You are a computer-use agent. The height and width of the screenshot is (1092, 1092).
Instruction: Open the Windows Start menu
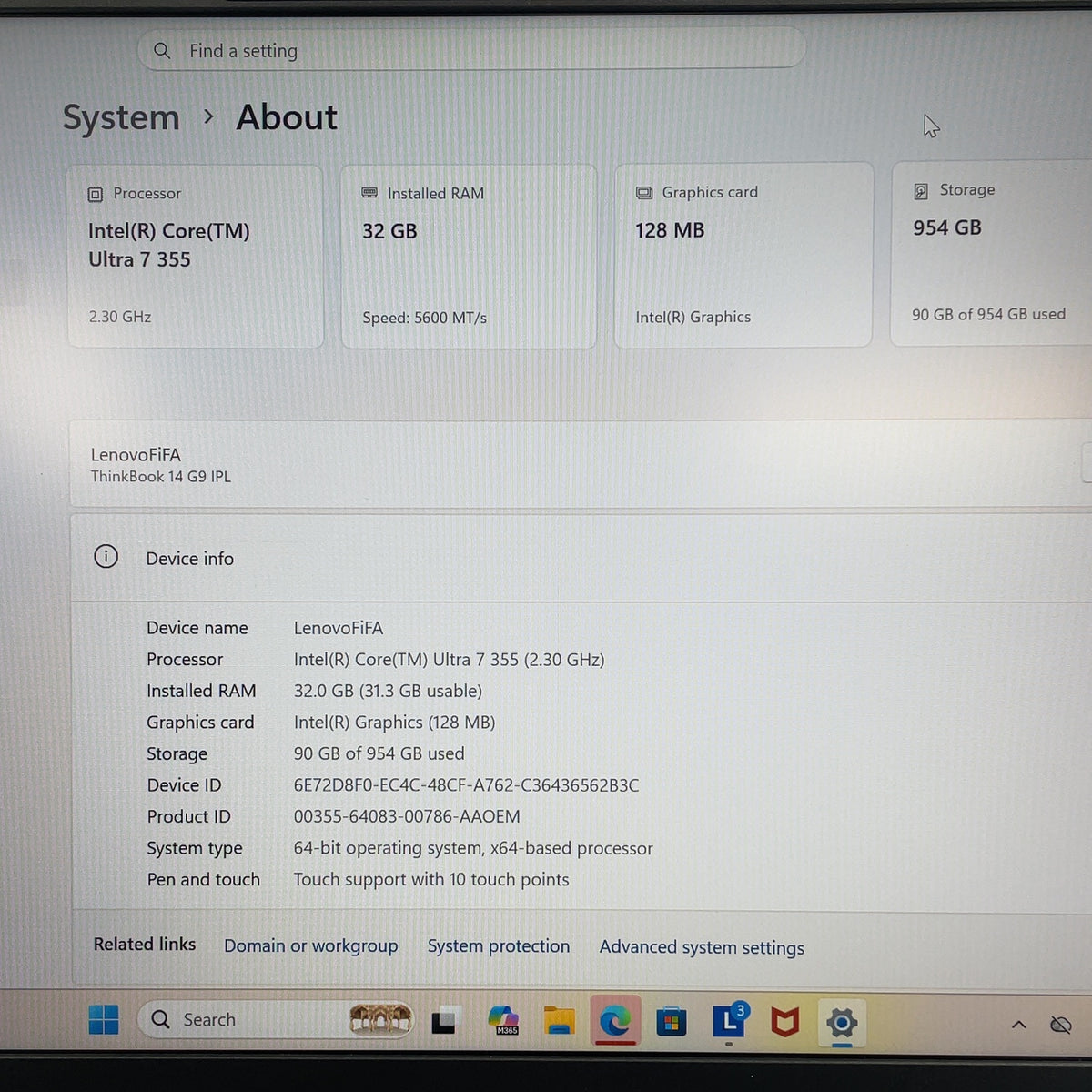pyautogui.click(x=103, y=1020)
